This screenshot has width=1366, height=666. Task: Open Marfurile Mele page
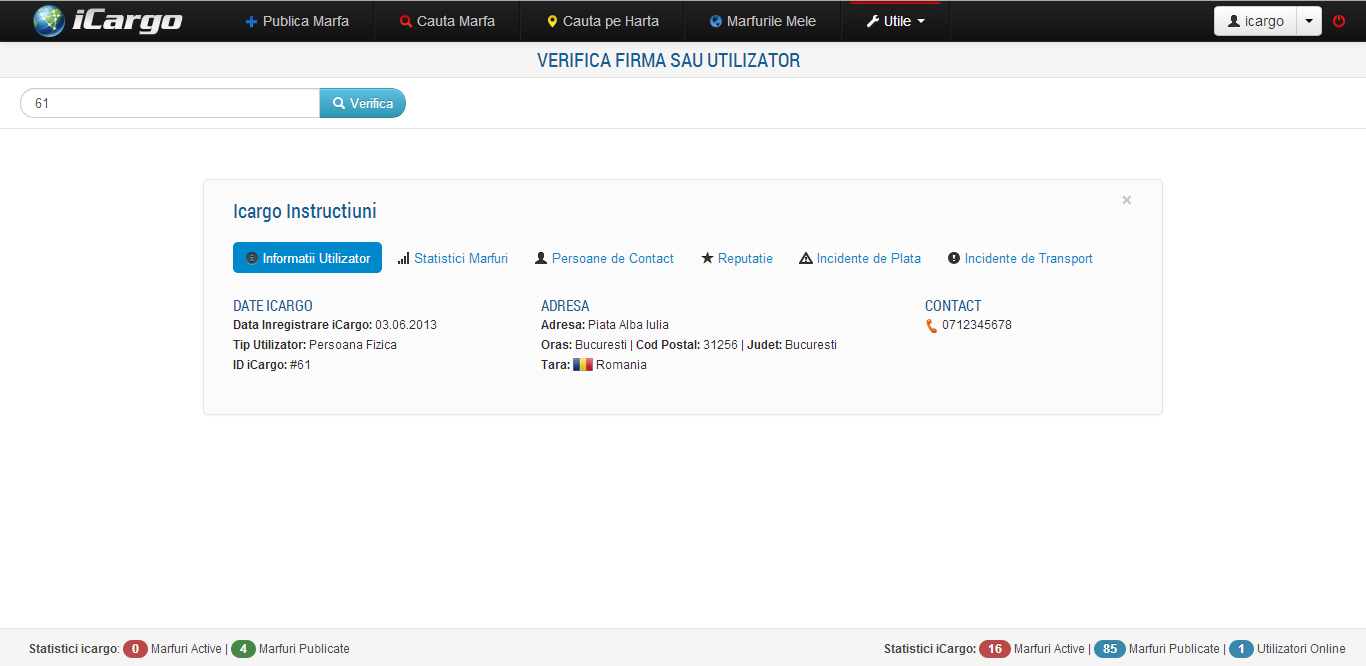pyautogui.click(x=762, y=21)
